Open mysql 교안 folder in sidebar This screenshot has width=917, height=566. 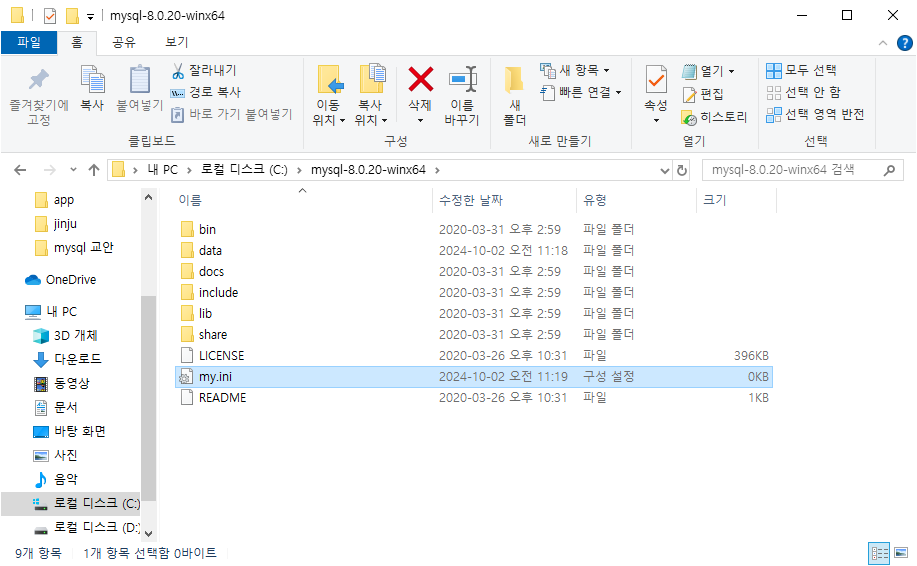click(83, 248)
